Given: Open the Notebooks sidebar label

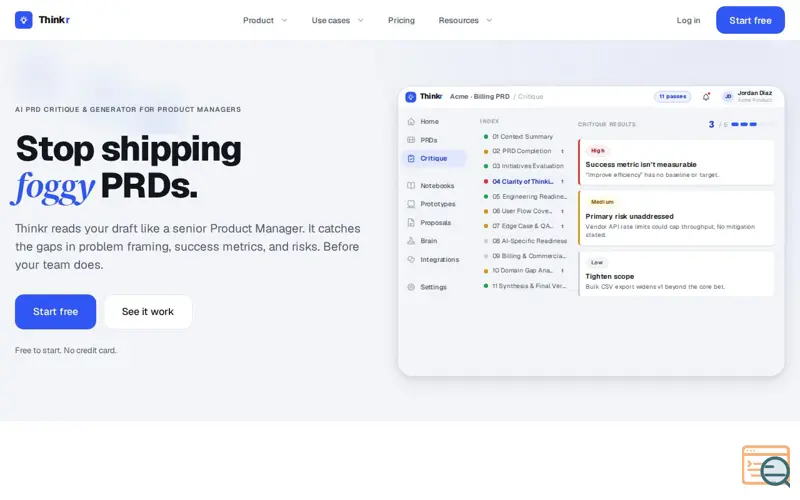Looking at the screenshot, I should [437, 186].
